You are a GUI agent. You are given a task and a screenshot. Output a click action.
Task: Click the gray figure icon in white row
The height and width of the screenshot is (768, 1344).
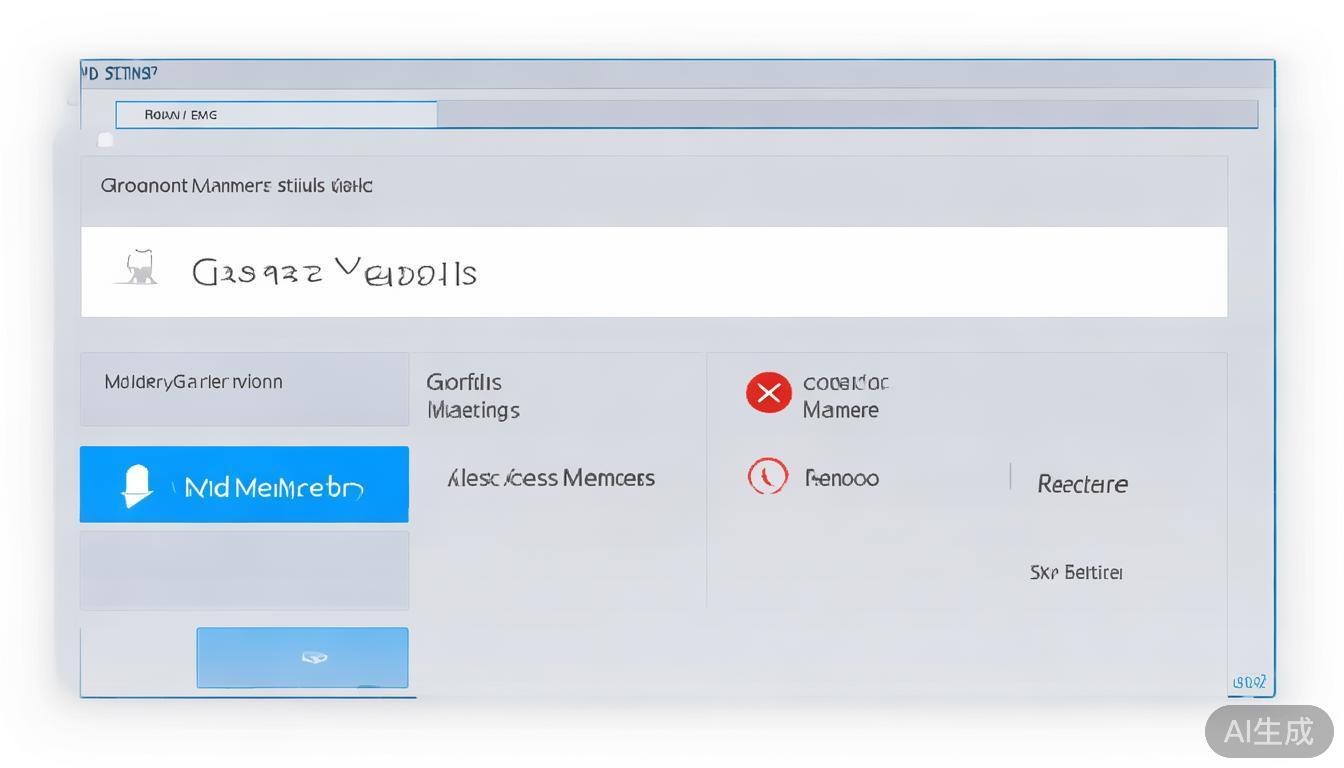[138, 270]
